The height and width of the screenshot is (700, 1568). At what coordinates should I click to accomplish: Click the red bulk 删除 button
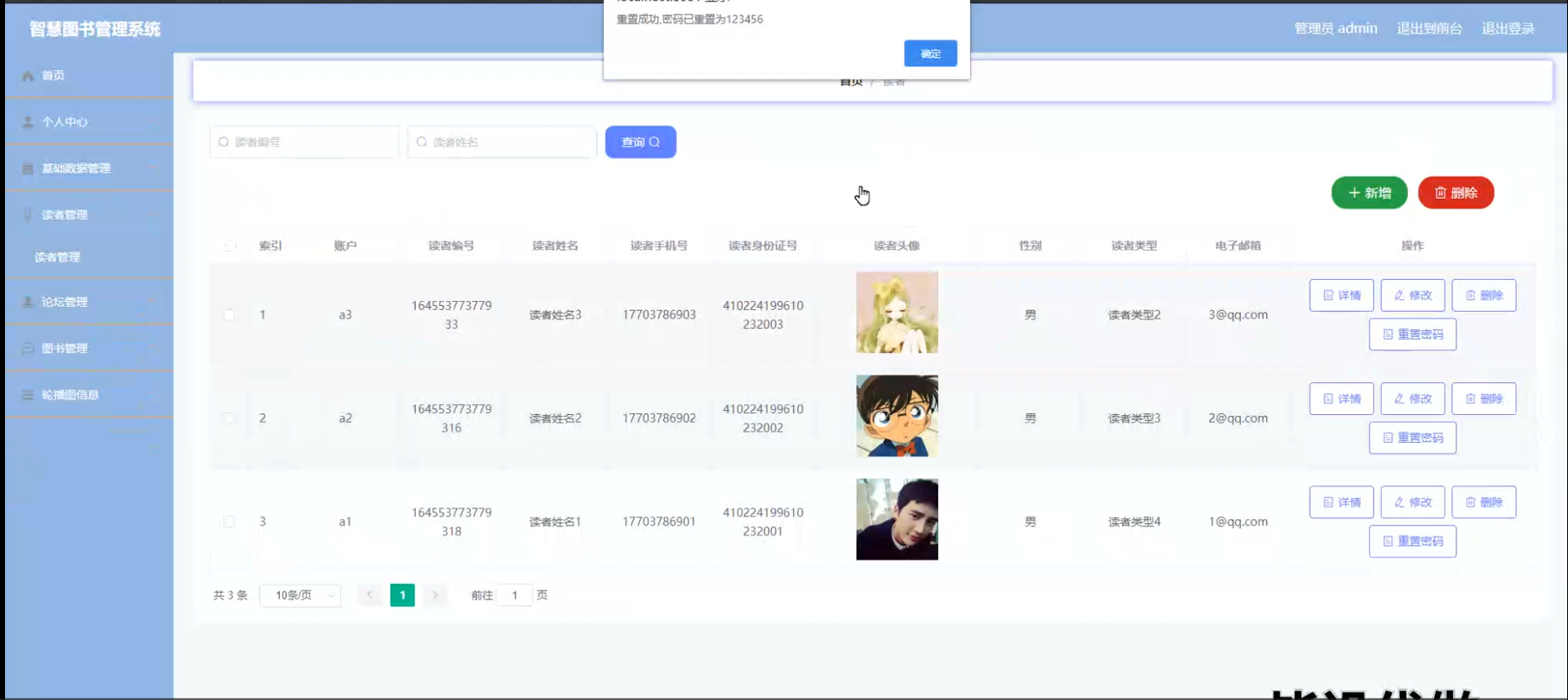coord(1456,193)
